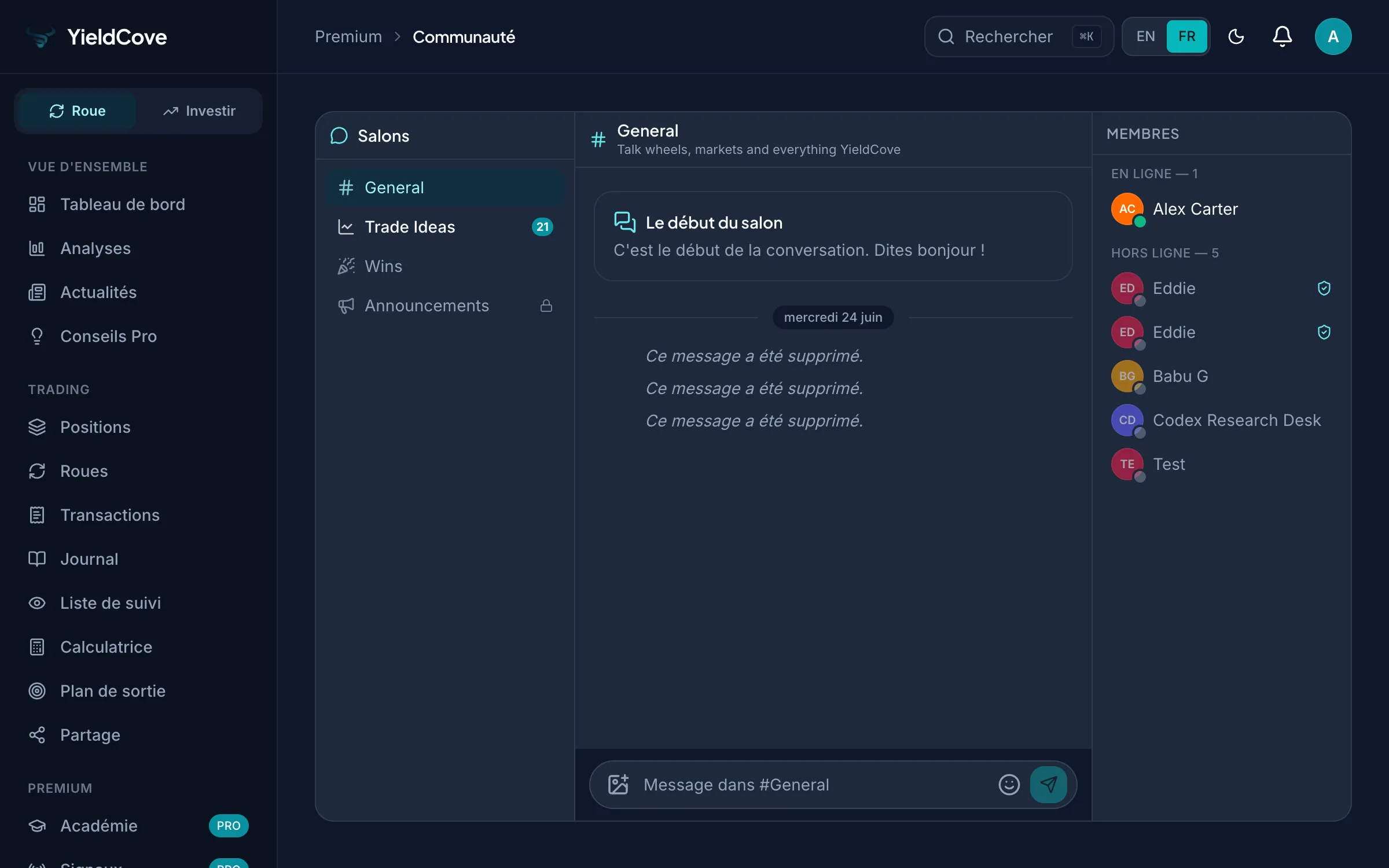Open the Rechercher search box
The image size is (1389, 868).
point(1019,36)
